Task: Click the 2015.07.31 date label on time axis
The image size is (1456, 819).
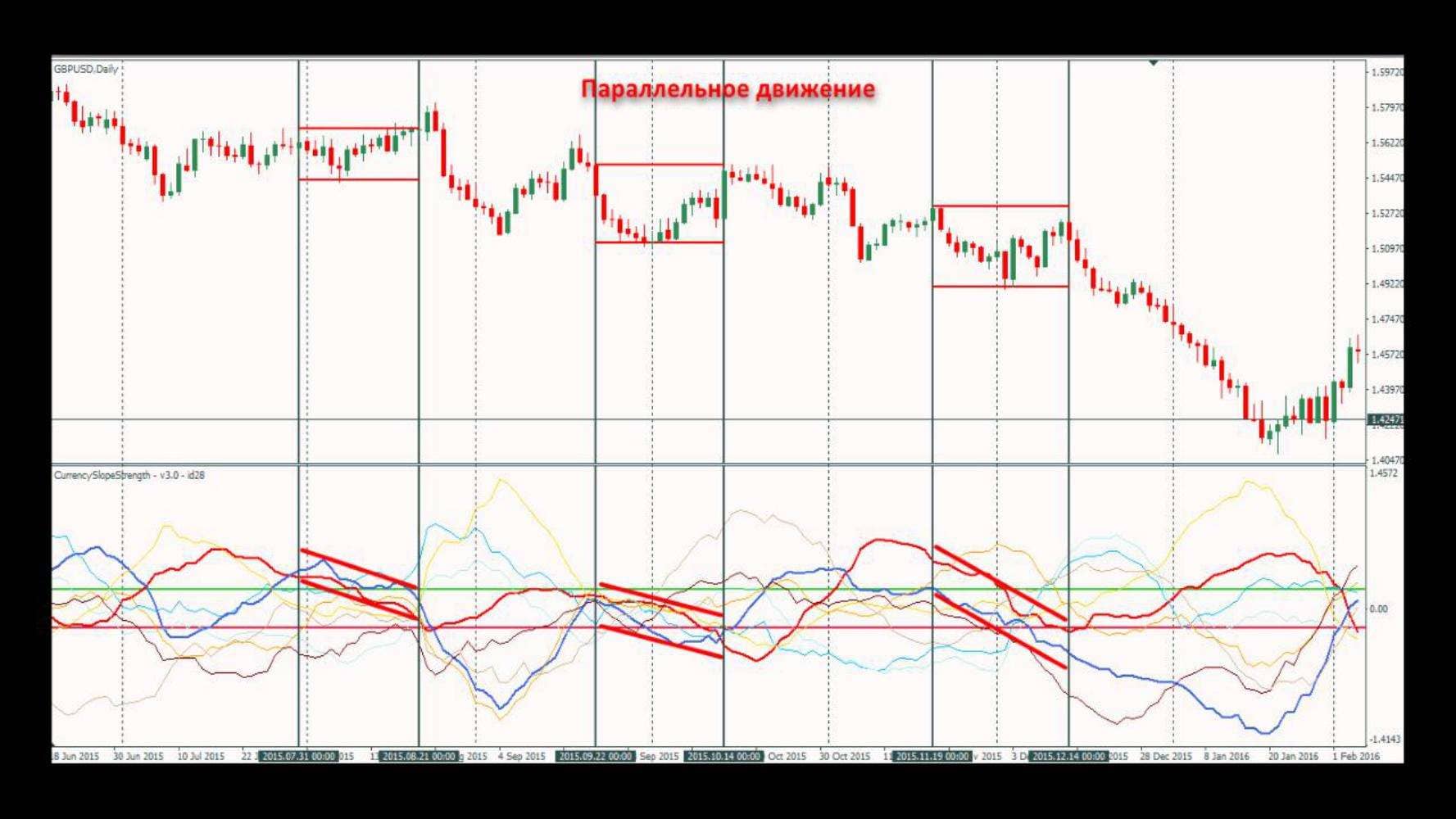Action: (x=298, y=756)
